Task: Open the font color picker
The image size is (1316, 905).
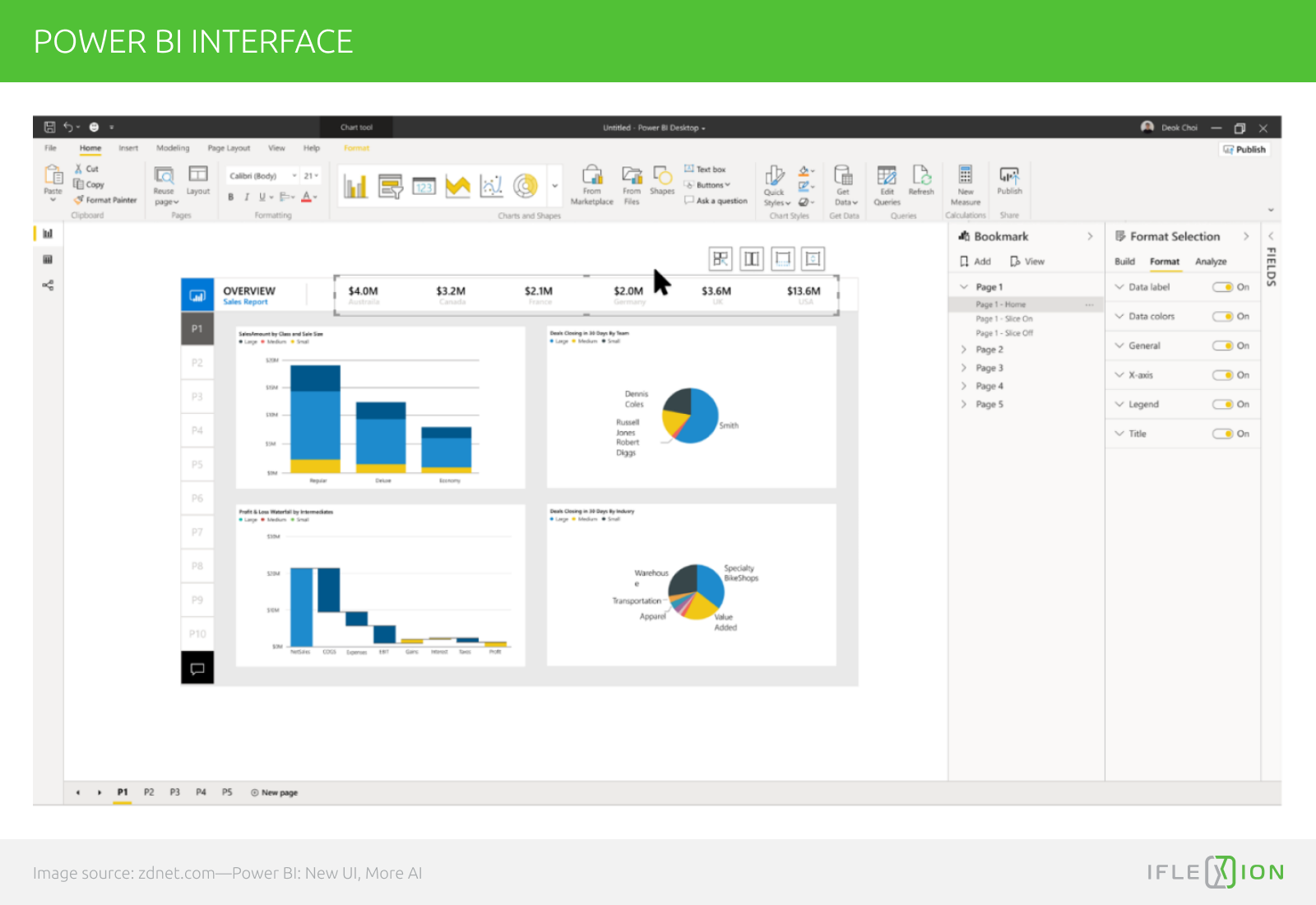Action: pyautogui.click(x=308, y=197)
